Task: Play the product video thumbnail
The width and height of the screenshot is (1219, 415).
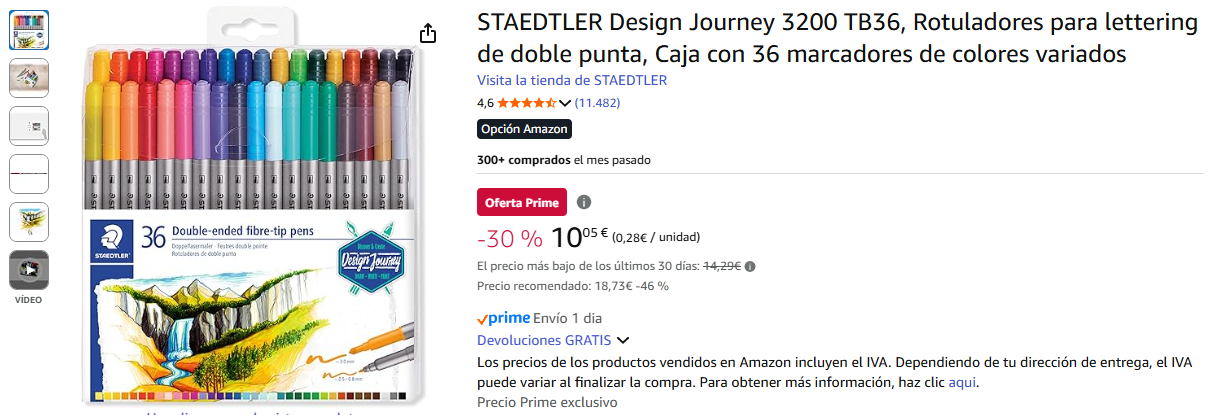Action: pos(29,270)
